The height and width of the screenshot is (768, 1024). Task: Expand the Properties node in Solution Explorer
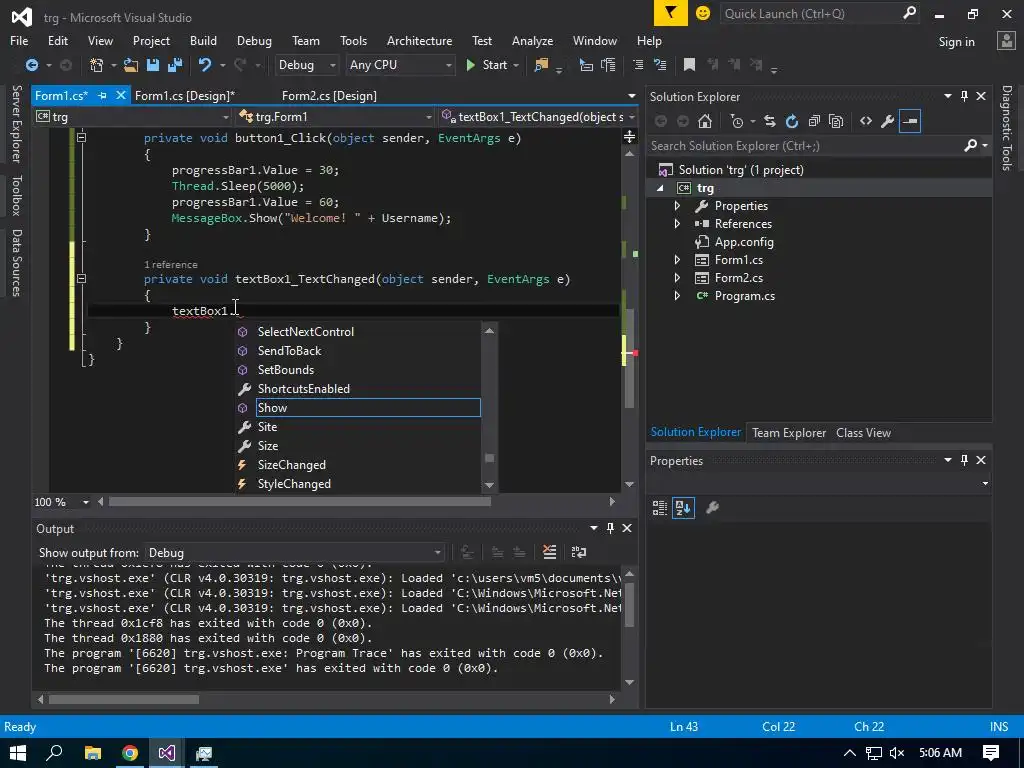pyautogui.click(x=677, y=206)
